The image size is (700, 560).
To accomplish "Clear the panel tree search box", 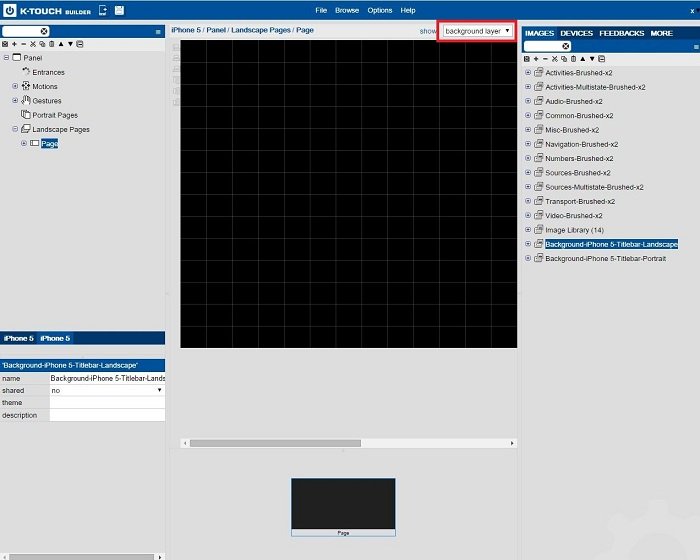I will (x=44, y=31).
